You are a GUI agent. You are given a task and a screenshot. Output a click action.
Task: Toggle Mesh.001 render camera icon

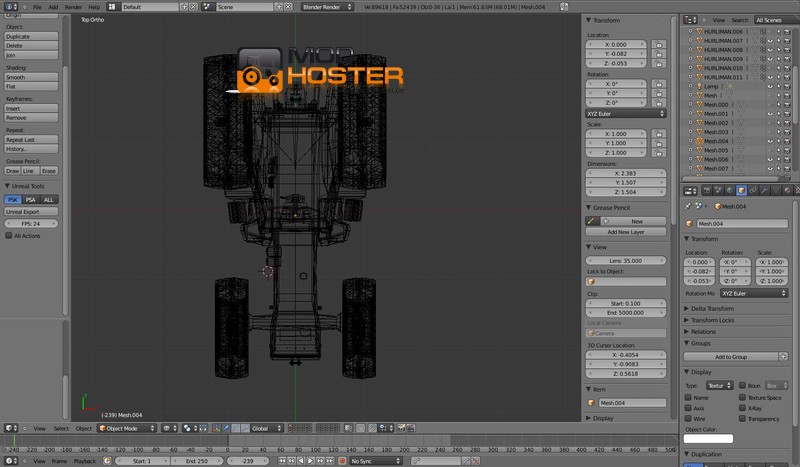[x=787, y=114]
